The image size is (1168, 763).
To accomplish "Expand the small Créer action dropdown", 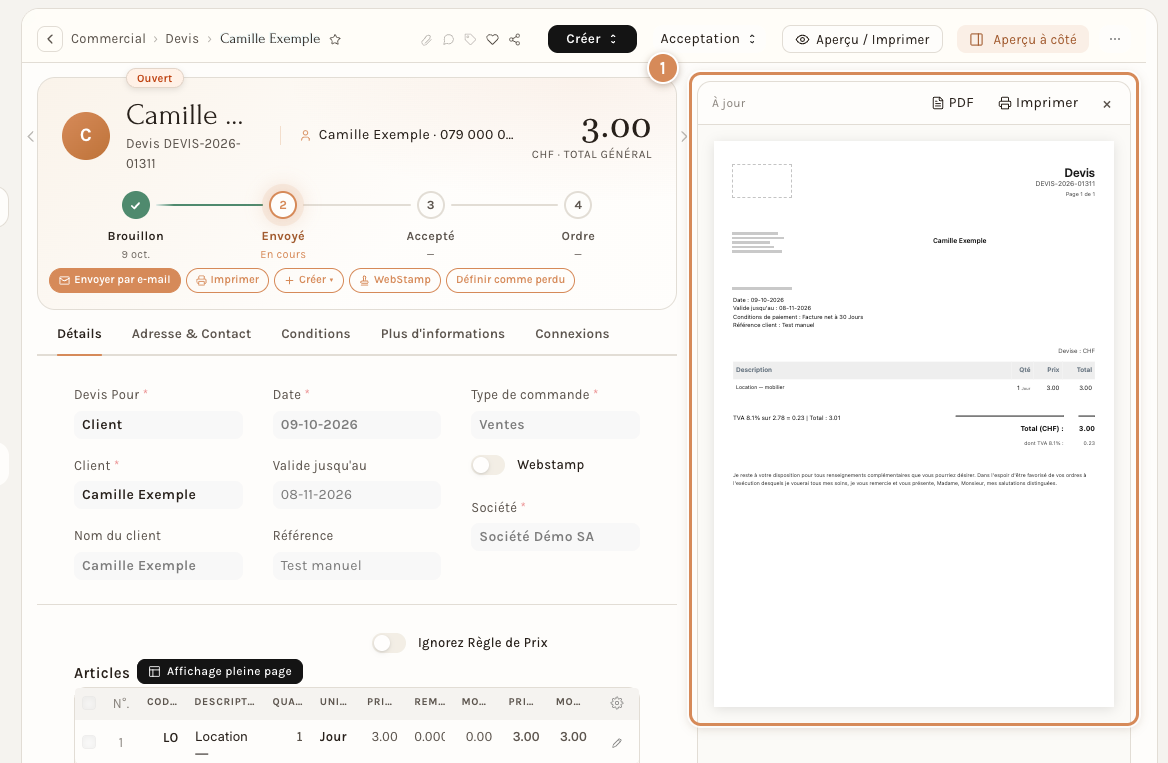I will coord(309,280).
